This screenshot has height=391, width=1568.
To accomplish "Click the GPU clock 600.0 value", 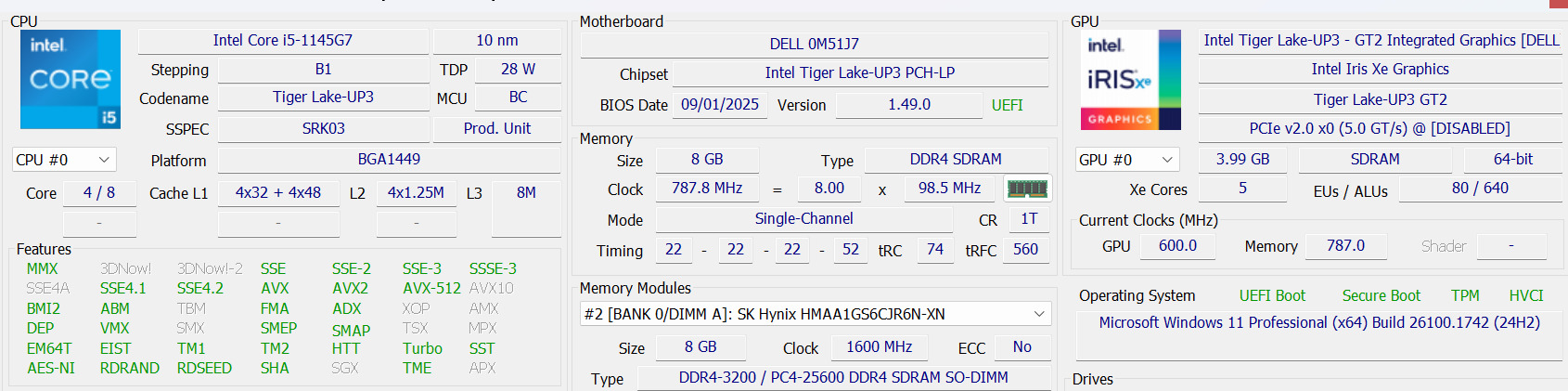I will (1177, 245).
